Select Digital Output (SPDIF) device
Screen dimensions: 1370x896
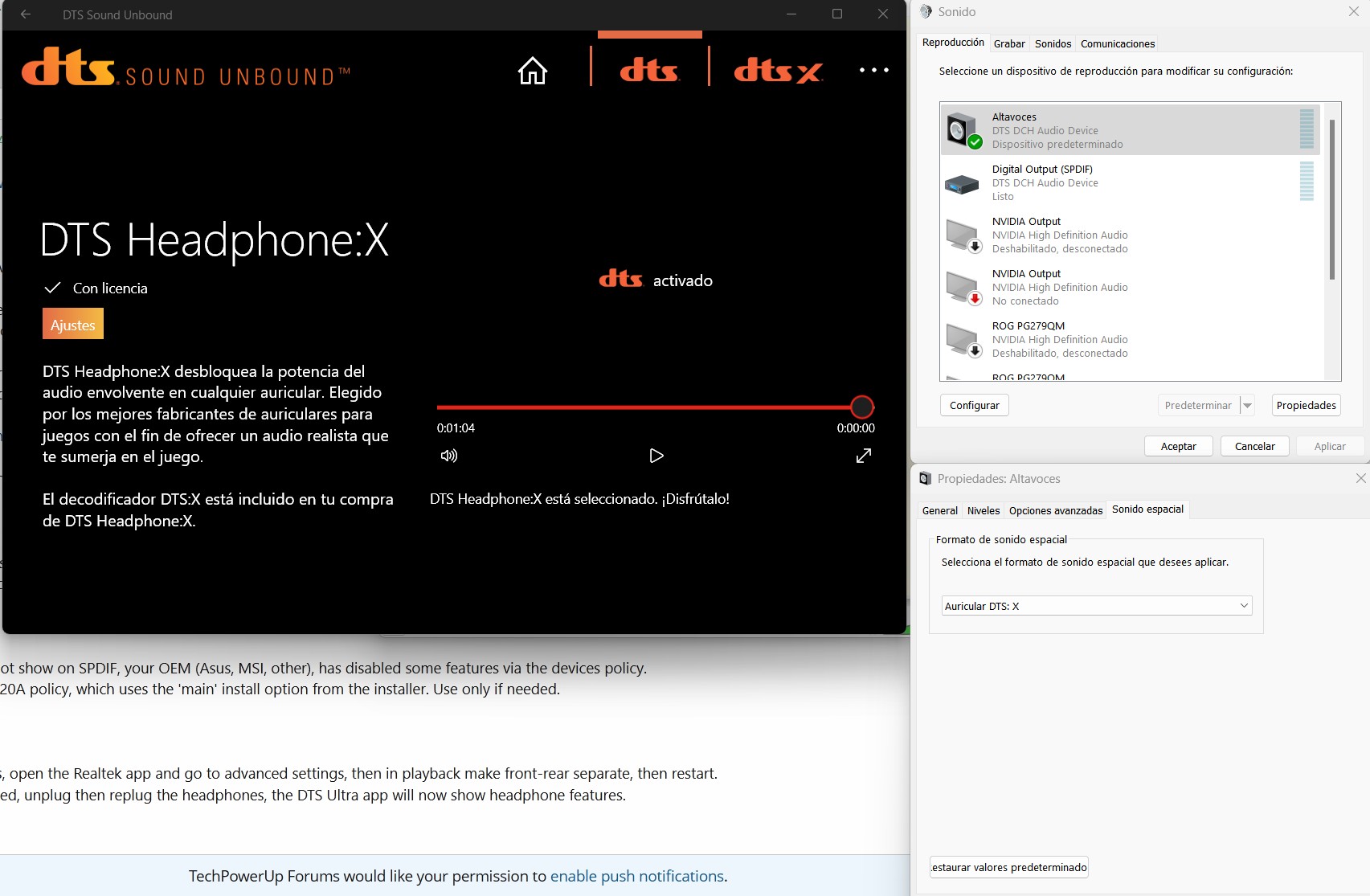coord(1131,182)
